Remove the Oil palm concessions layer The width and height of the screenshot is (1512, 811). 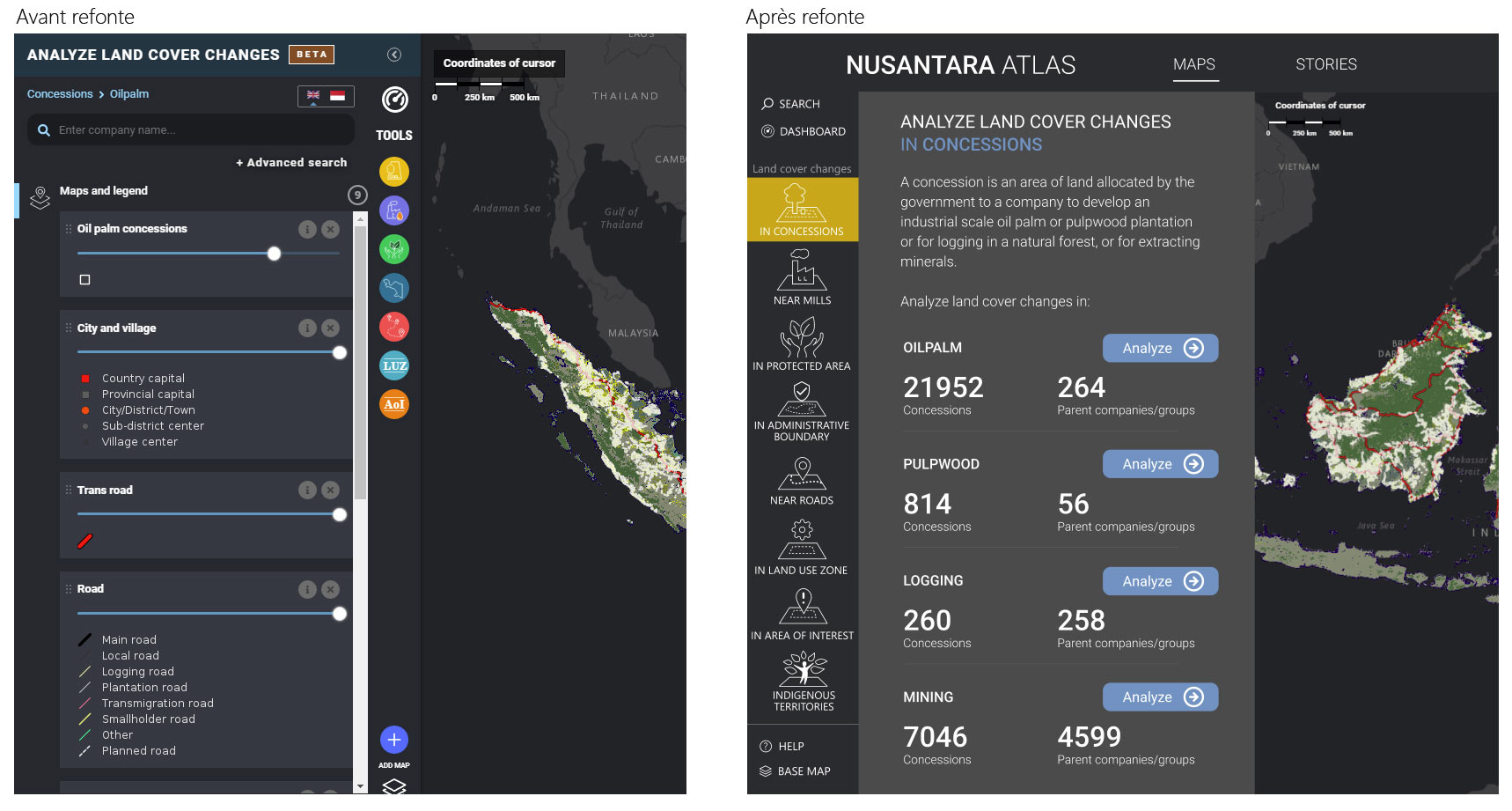click(330, 229)
